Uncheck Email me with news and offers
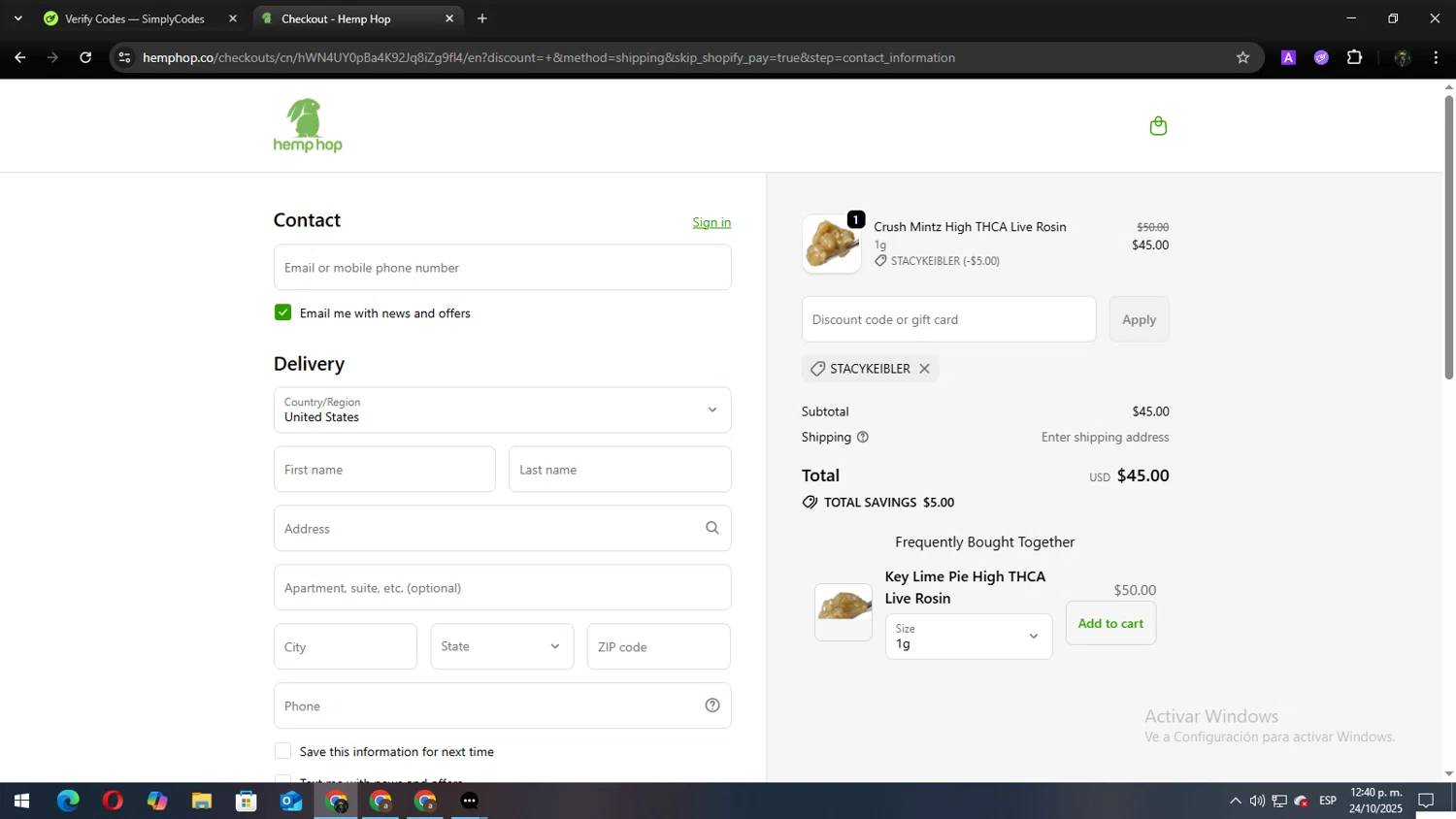 coord(282,312)
